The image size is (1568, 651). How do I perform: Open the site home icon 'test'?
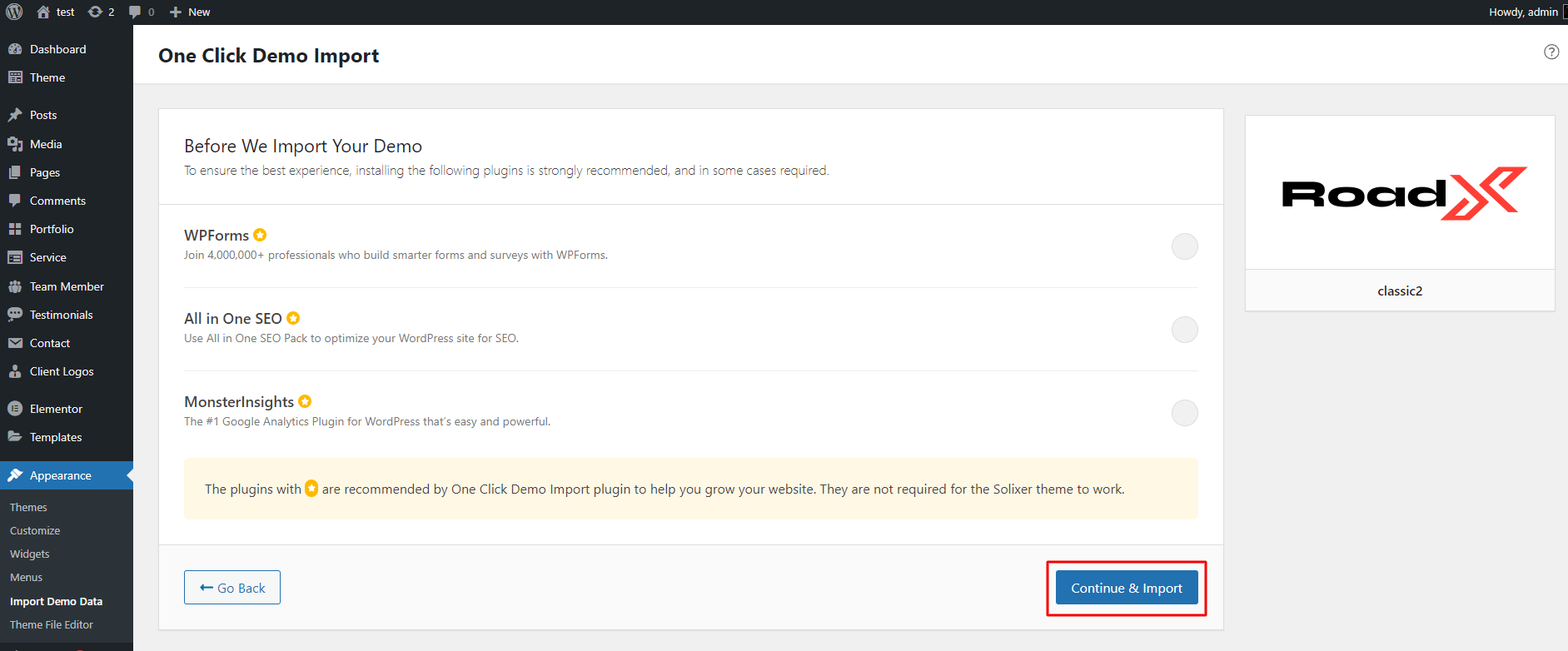[x=43, y=12]
